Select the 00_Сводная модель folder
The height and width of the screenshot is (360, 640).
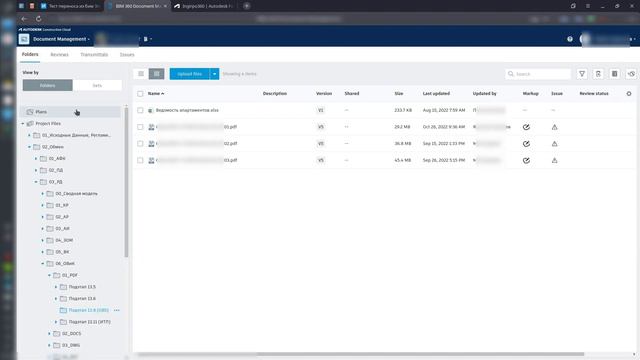[76, 193]
